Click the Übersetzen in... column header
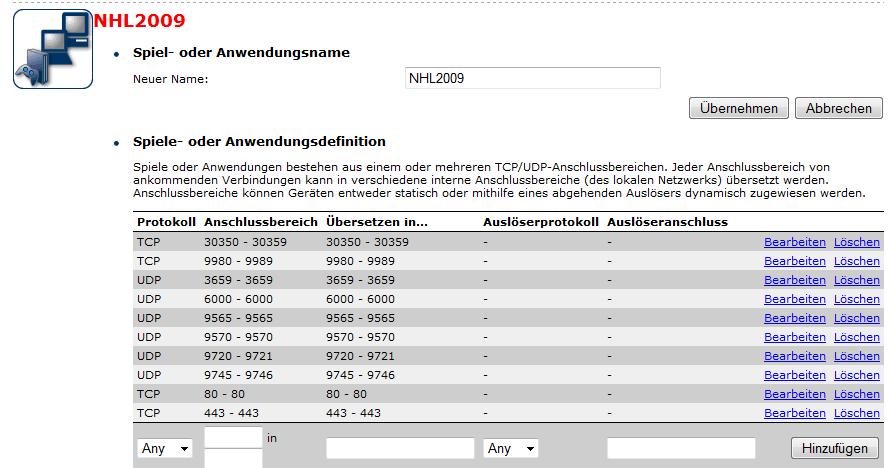 [377, 222]
